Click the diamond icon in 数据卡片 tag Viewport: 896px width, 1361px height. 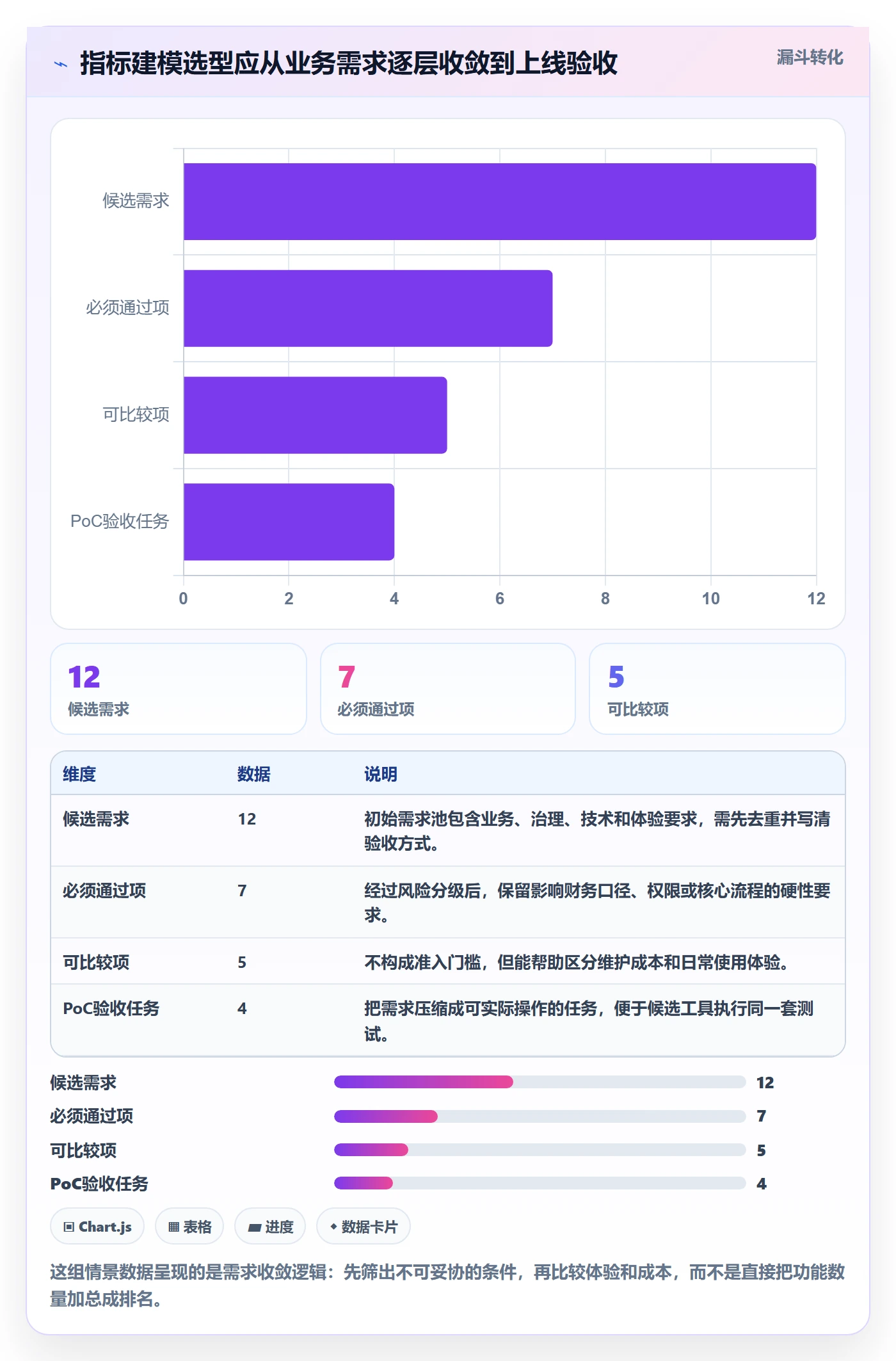333,1227
